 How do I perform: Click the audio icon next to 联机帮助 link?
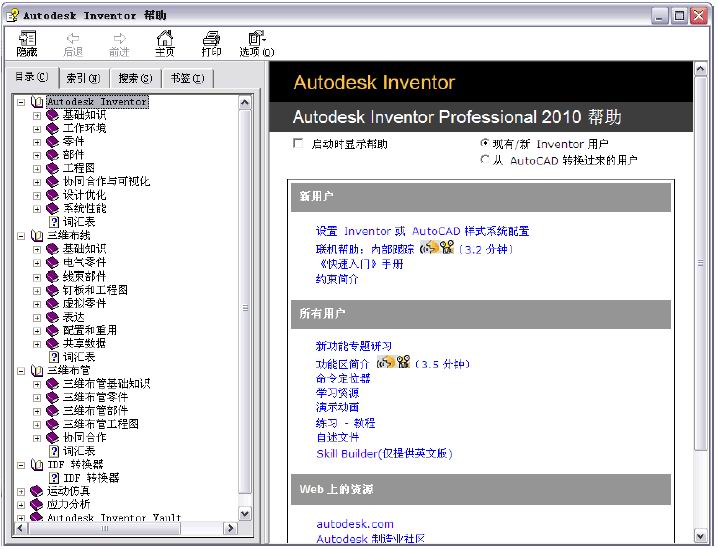coord(428,248)
